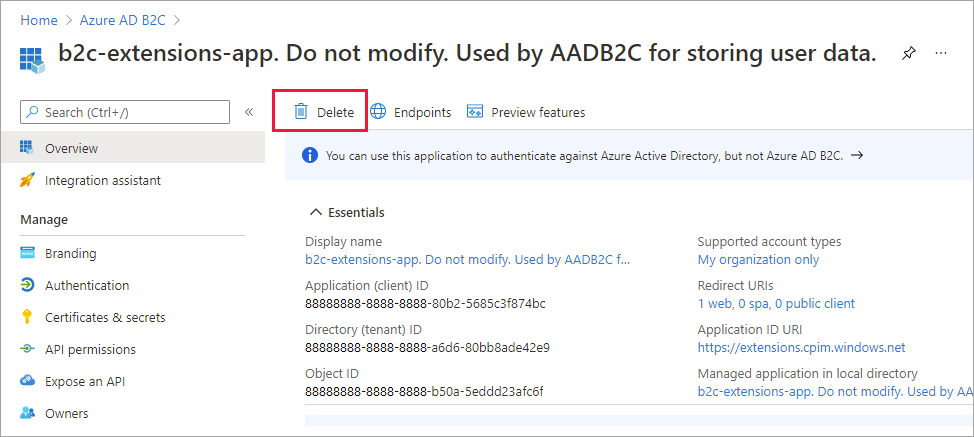Collapse the sidebar with double chevron
974x437 pixels.
pyautogui.click(x=249, y=112)
